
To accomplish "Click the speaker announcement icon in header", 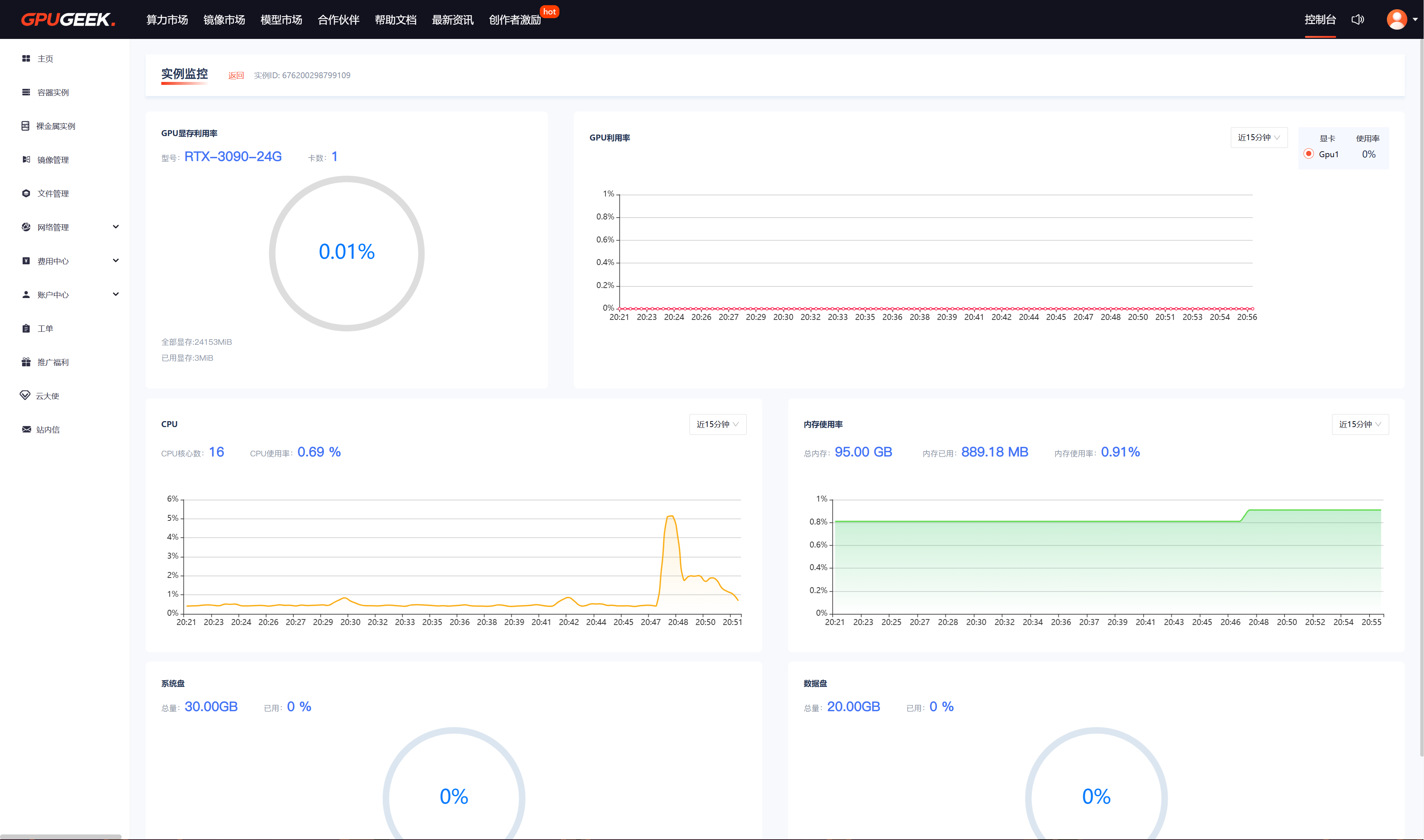I will [x=1357, y=20].
